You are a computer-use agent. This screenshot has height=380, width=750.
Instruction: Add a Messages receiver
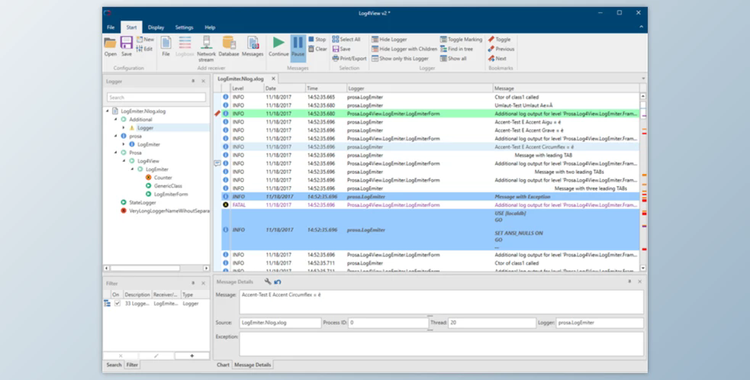tap(253, 46)
